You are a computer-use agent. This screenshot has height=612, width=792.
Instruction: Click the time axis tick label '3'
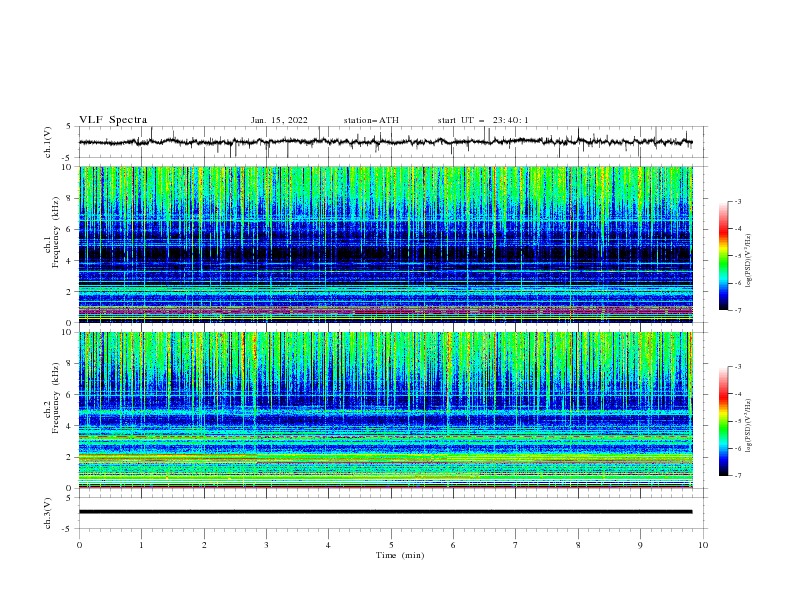pos(266,545)
